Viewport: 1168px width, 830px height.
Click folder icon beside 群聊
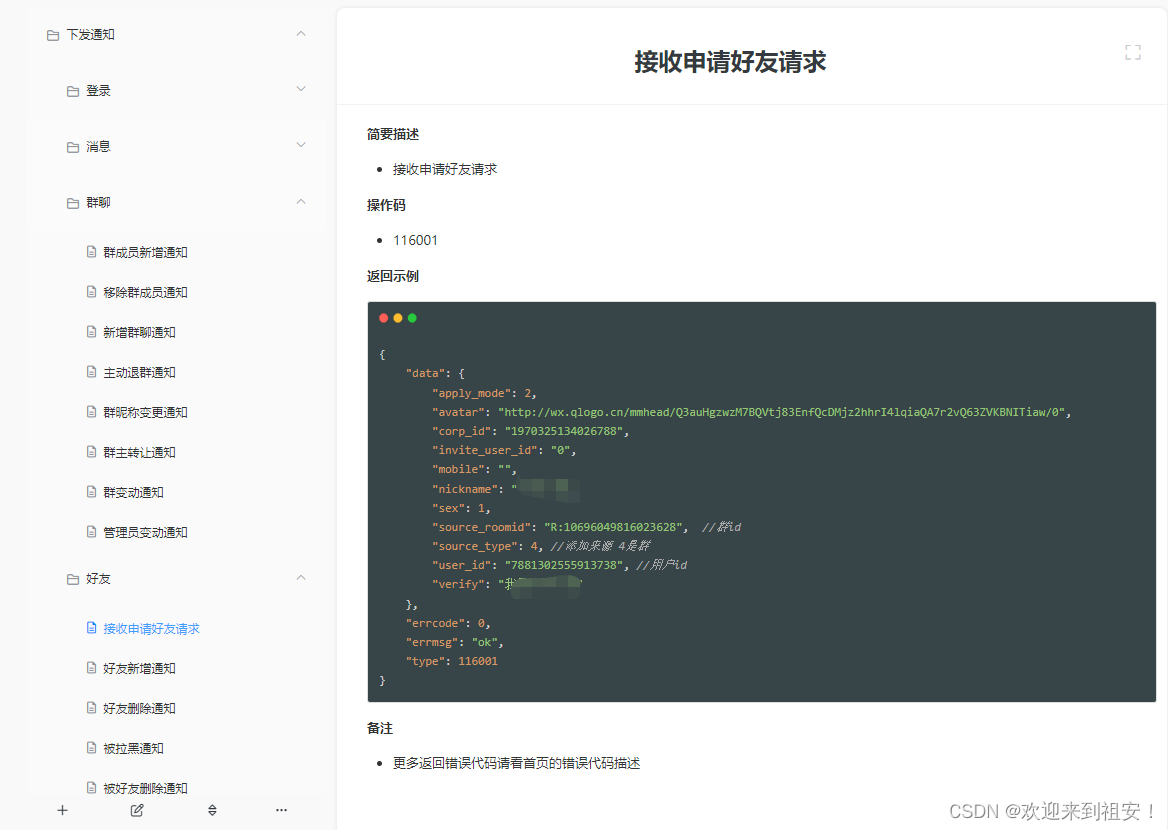pos(73,203)
